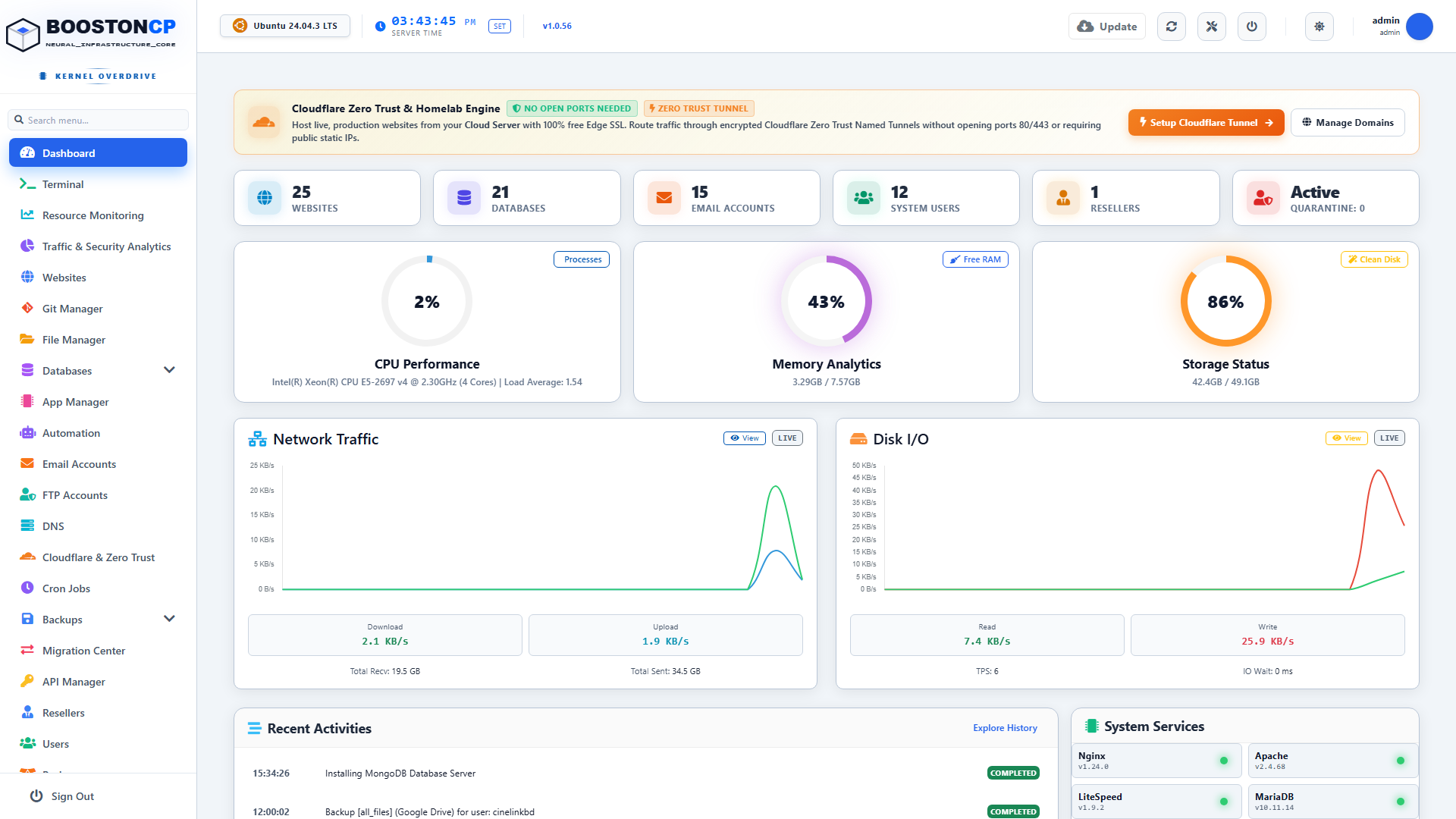Toggle Network Traffic View eye button
Screen dimensions: 1456x819
745,438
